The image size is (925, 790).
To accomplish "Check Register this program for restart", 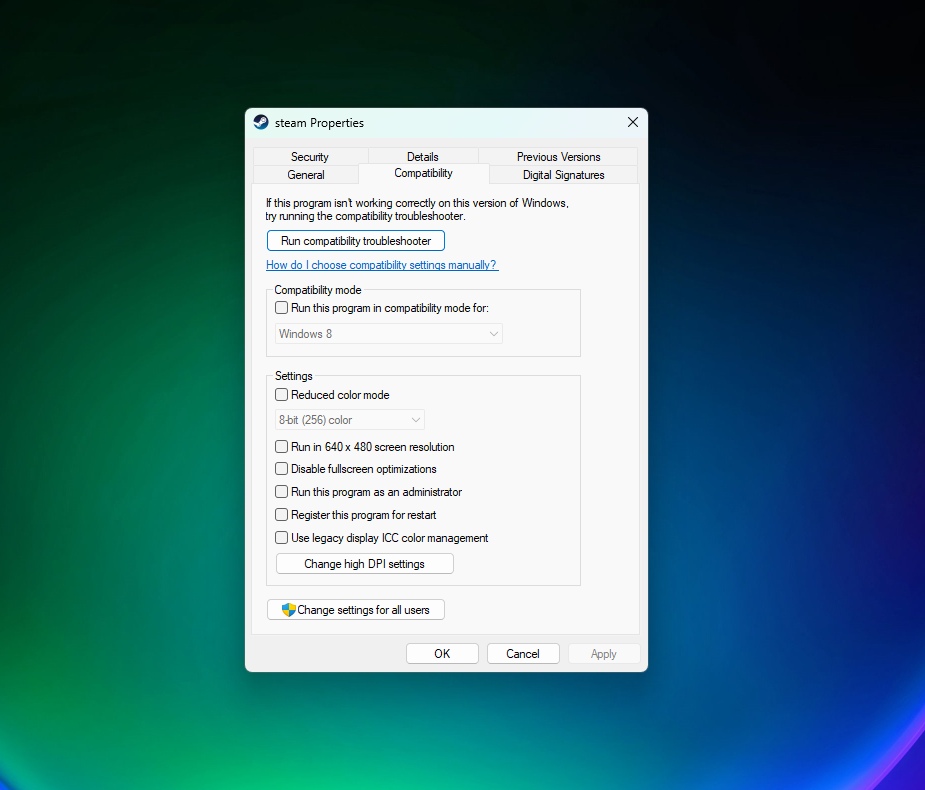I will (281, 515).
